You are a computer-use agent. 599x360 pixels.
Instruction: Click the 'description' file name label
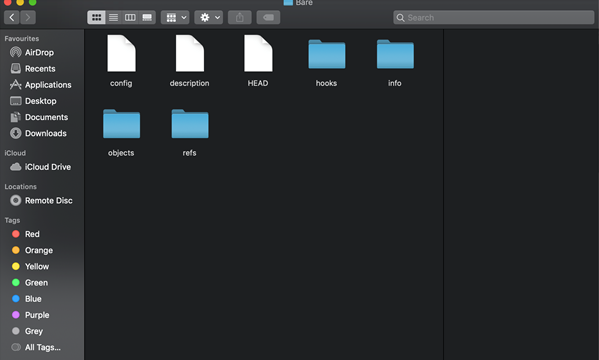tap(189, 83)
